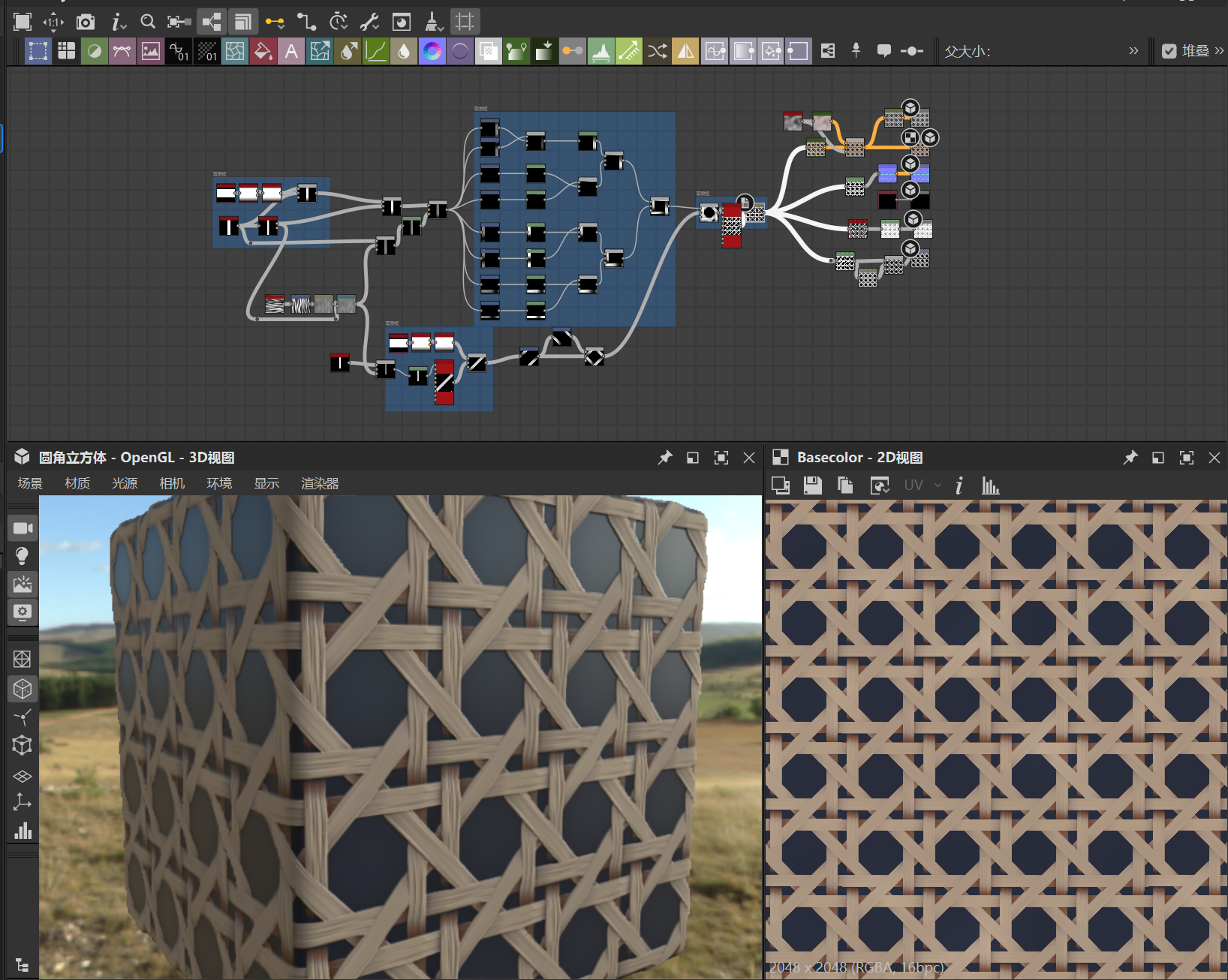Add a Curve node from the toolbar

tap(375, 51)
